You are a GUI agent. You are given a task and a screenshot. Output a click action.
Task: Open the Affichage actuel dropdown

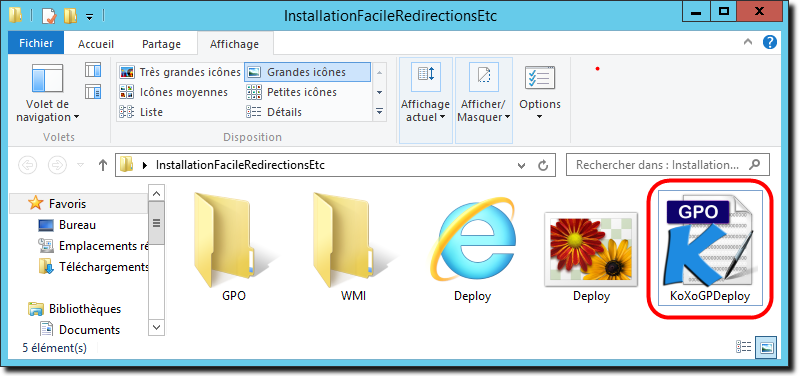(x=425, y=100)
